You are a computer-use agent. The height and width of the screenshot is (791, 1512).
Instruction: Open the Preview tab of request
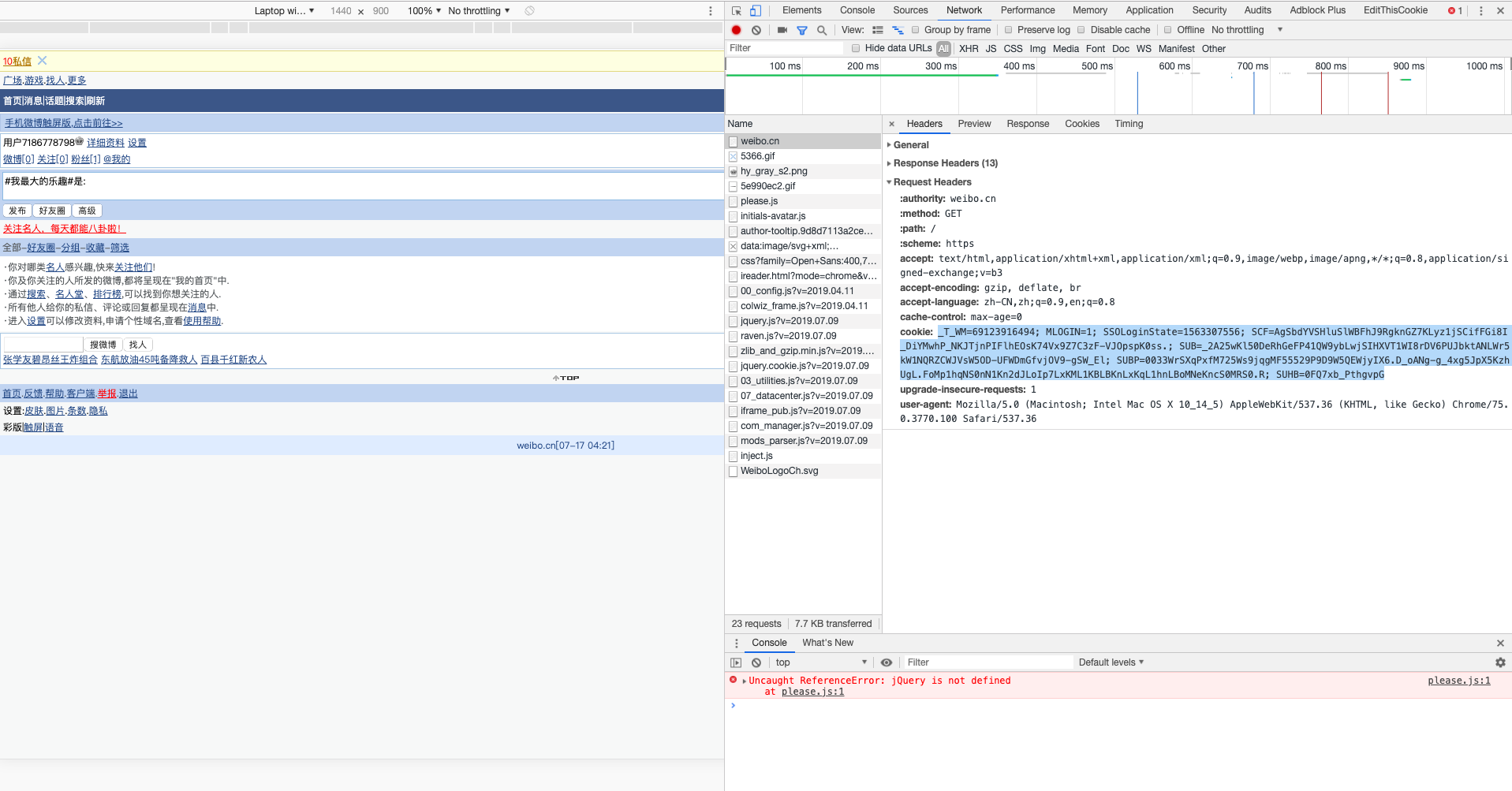[974, 124]
